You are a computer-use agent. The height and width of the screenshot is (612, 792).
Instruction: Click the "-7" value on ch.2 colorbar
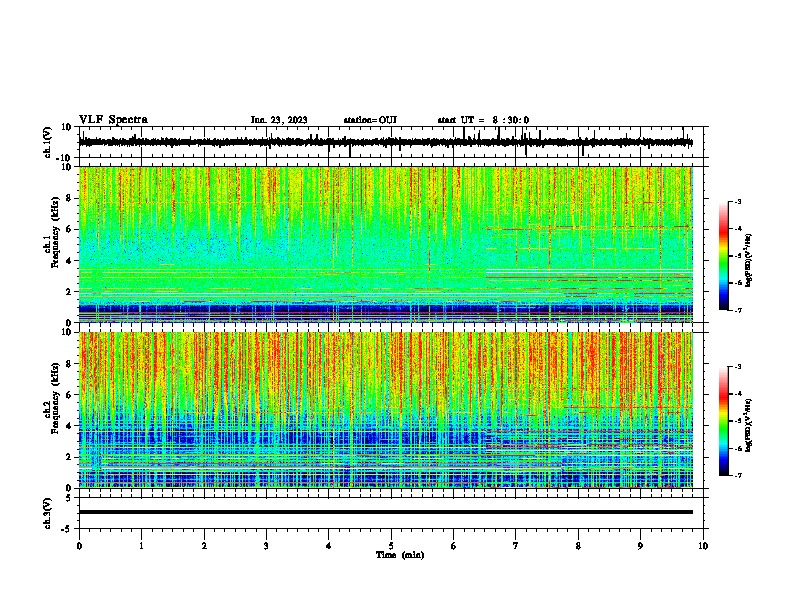(x=737, y=475)
